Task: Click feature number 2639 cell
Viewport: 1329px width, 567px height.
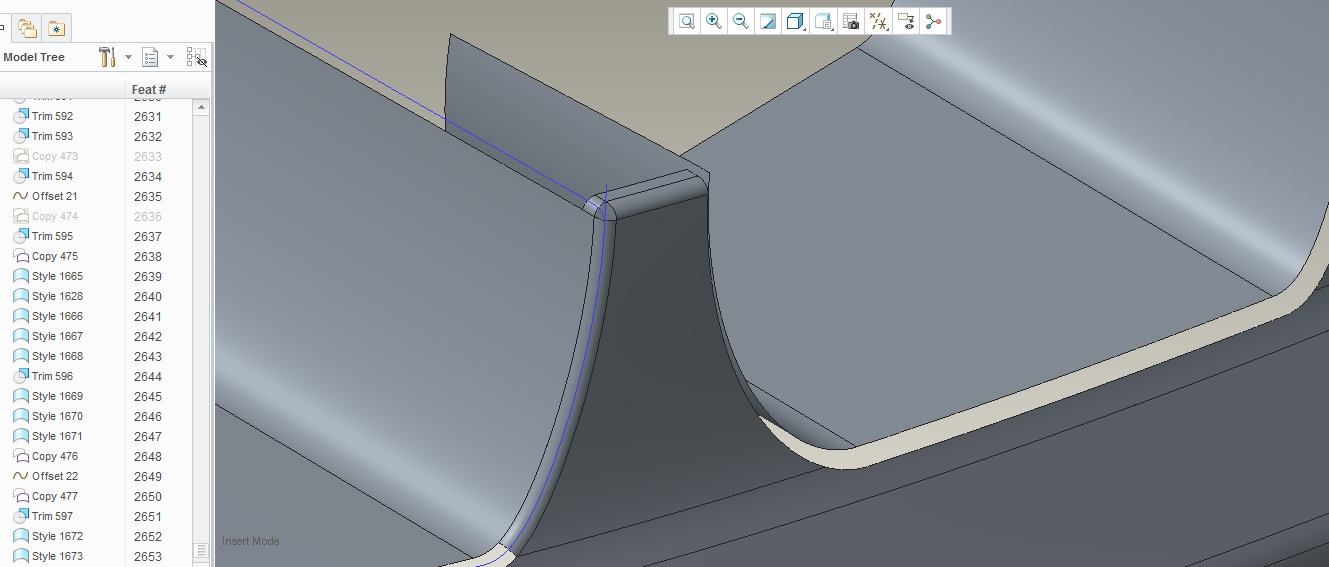Action: coord(147,276)
